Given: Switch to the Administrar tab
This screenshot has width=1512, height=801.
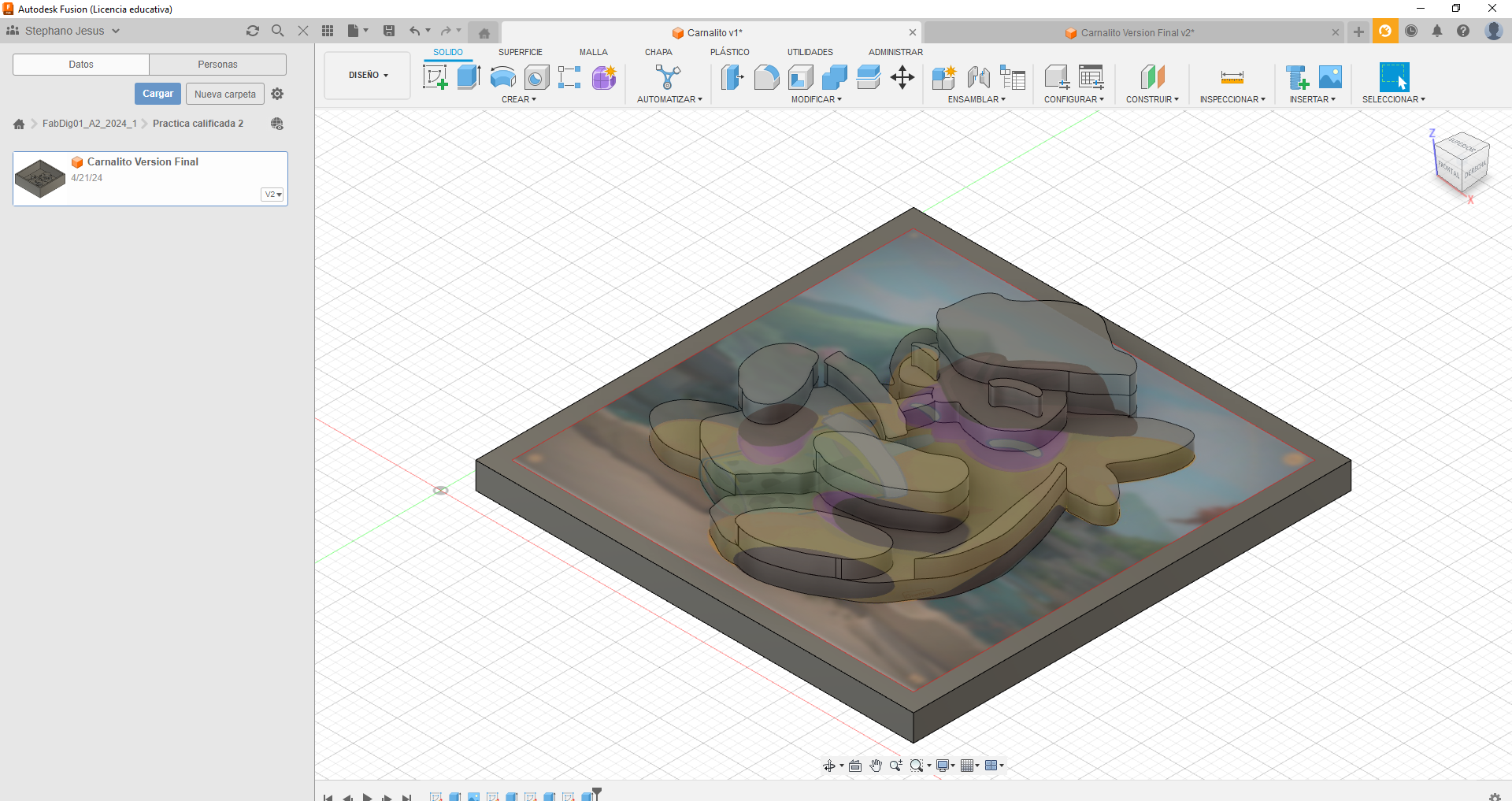Looking at the screenshot, I should (895, 52).
